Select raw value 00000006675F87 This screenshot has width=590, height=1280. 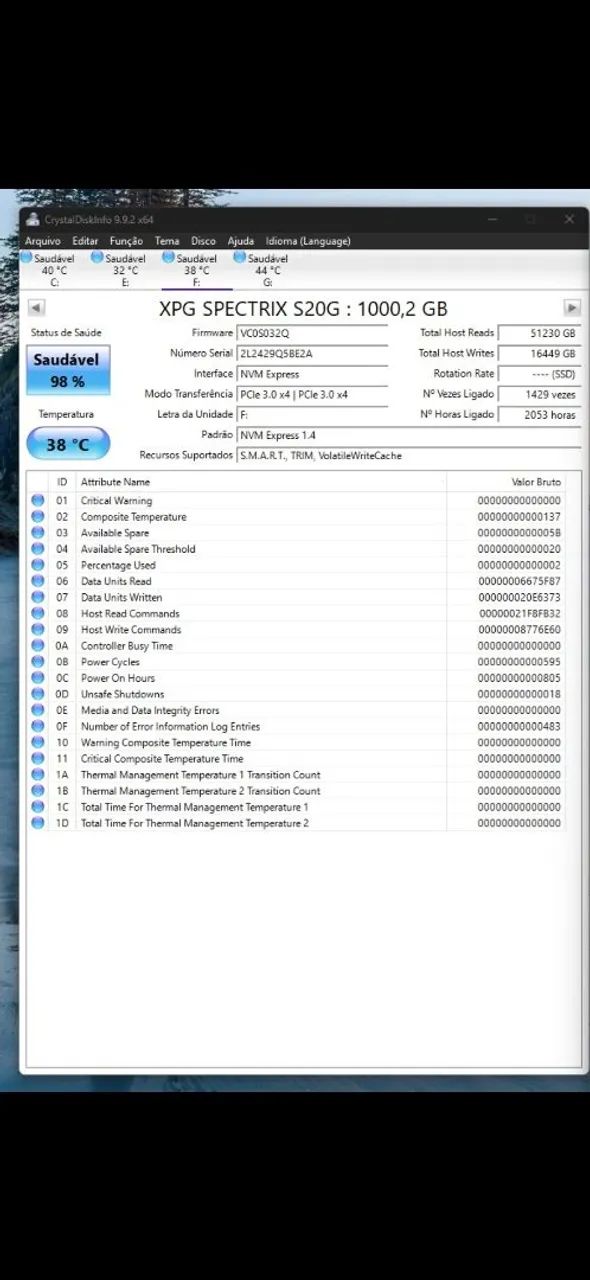pyautogui.click(x=519, y=581)
